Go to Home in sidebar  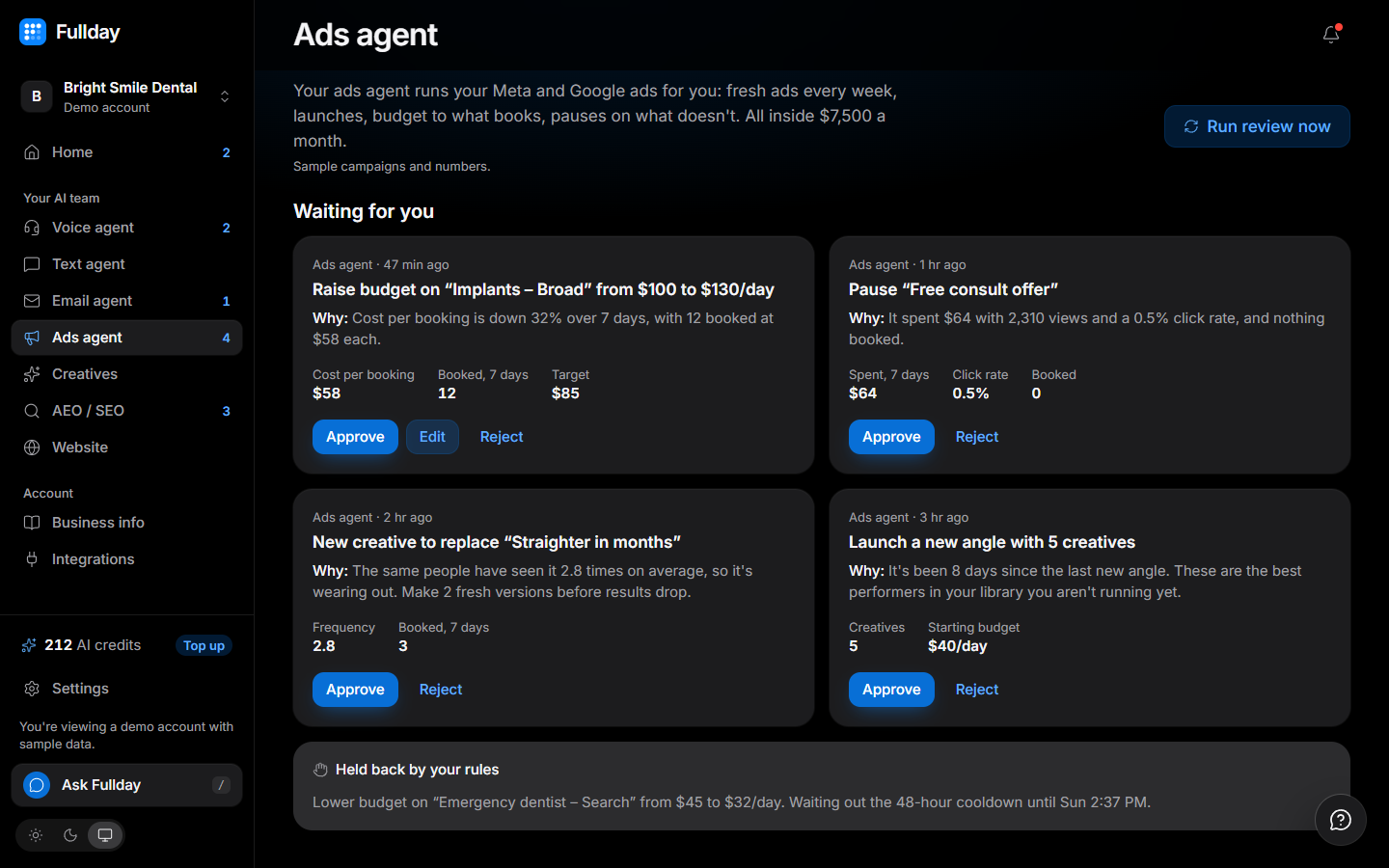click(127, 152)
